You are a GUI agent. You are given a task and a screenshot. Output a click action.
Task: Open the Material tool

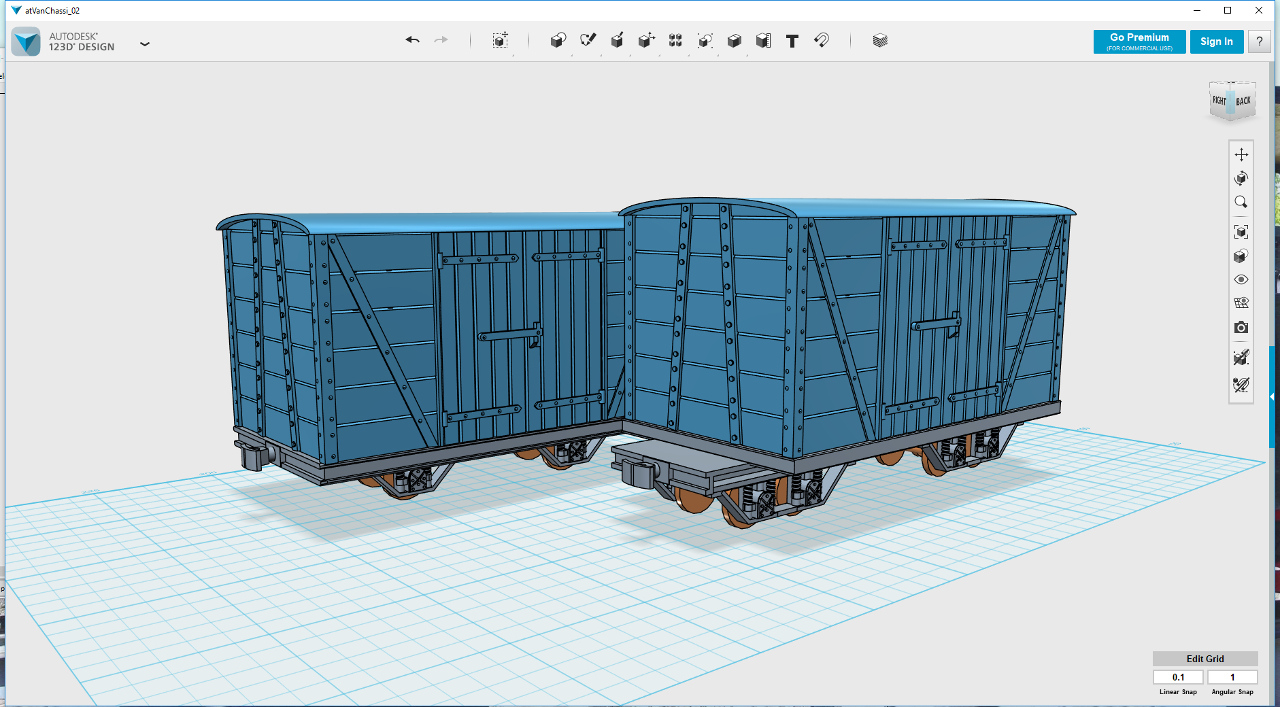pos(880,40)
